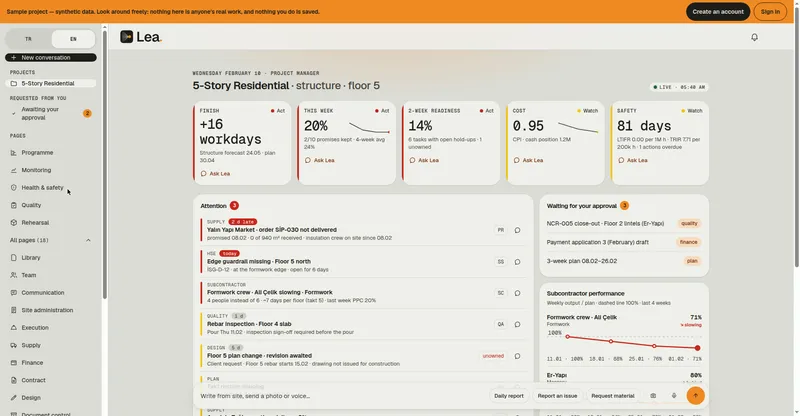The image size is (800, 416).
Task: Click the LIVE status indicator
Action: pos(679,87)
